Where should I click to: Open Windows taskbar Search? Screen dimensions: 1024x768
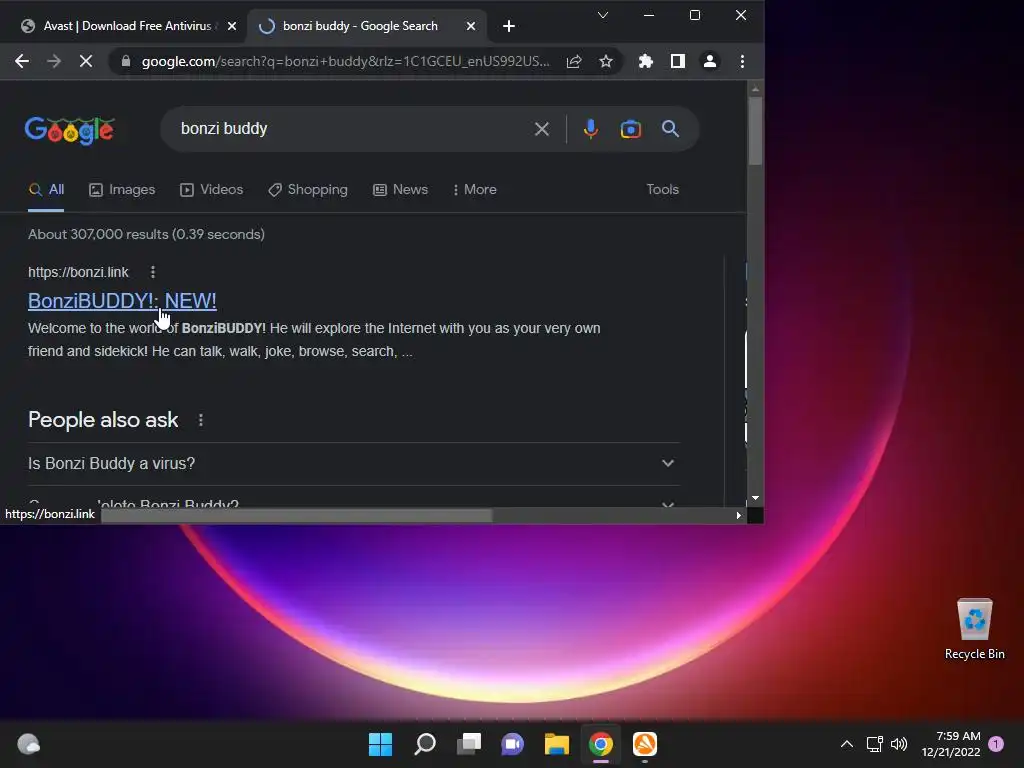(424, 744)
